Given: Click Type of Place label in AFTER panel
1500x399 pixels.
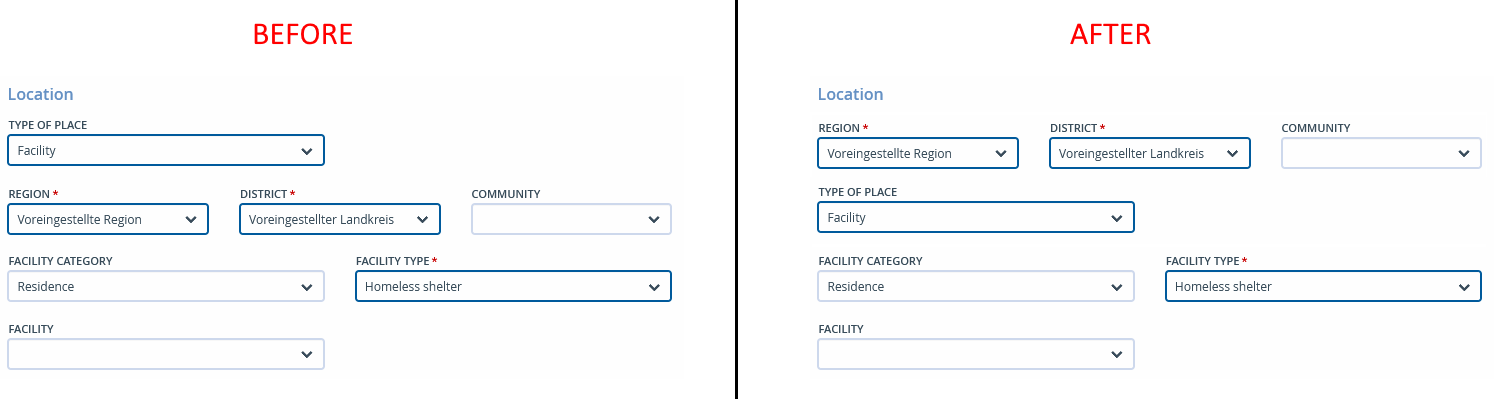Looking at the screenshot, I should point(858,192).
